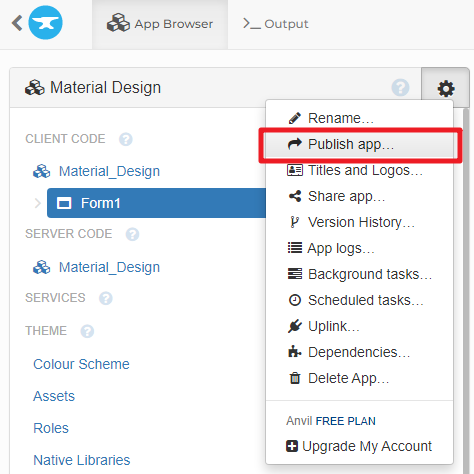
Task: Open the gear settings dropdown
Action: coord(445,88)
